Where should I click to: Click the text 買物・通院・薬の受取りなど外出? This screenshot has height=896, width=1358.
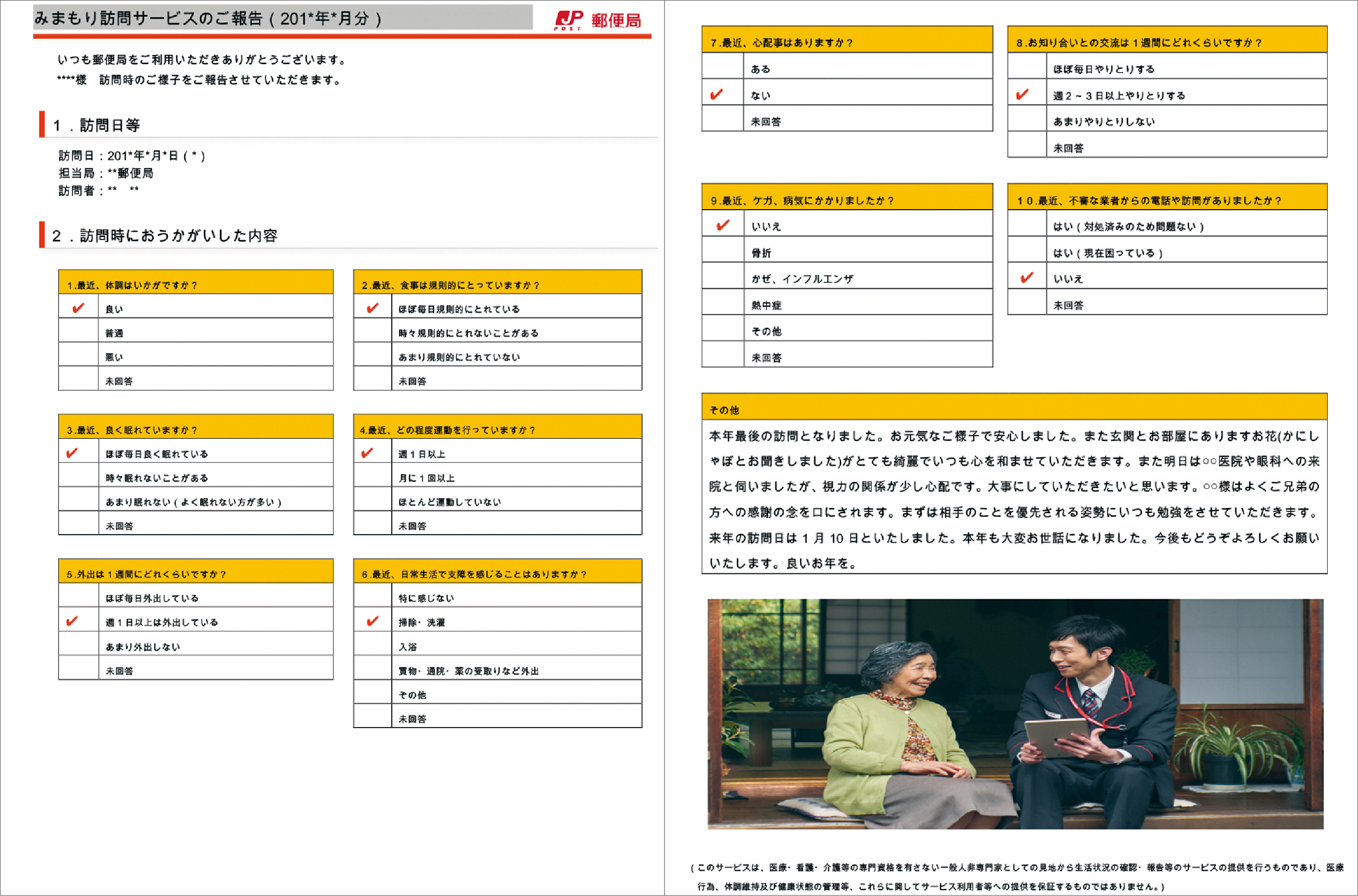[x=469, y=670]
